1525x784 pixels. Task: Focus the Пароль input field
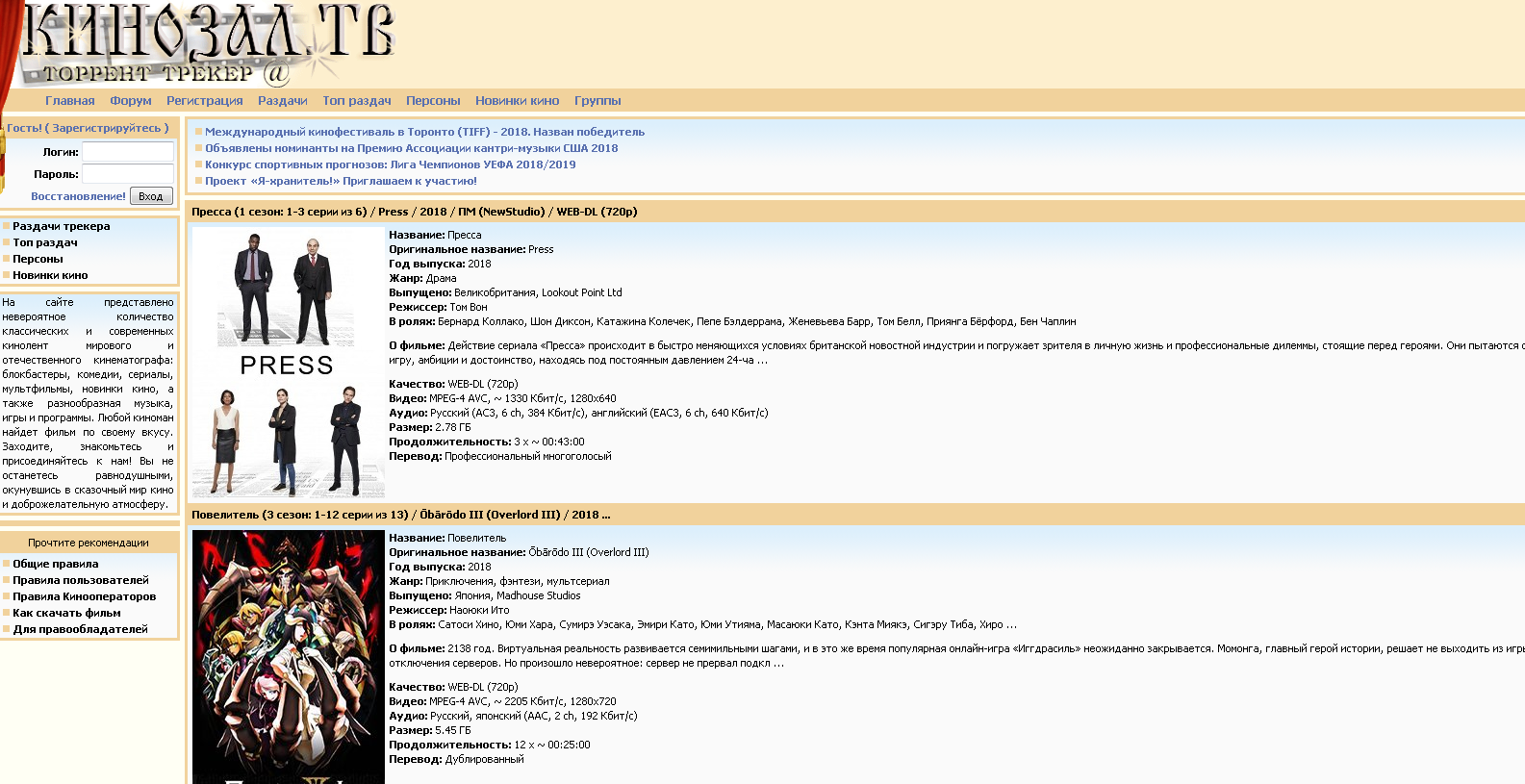128,174
